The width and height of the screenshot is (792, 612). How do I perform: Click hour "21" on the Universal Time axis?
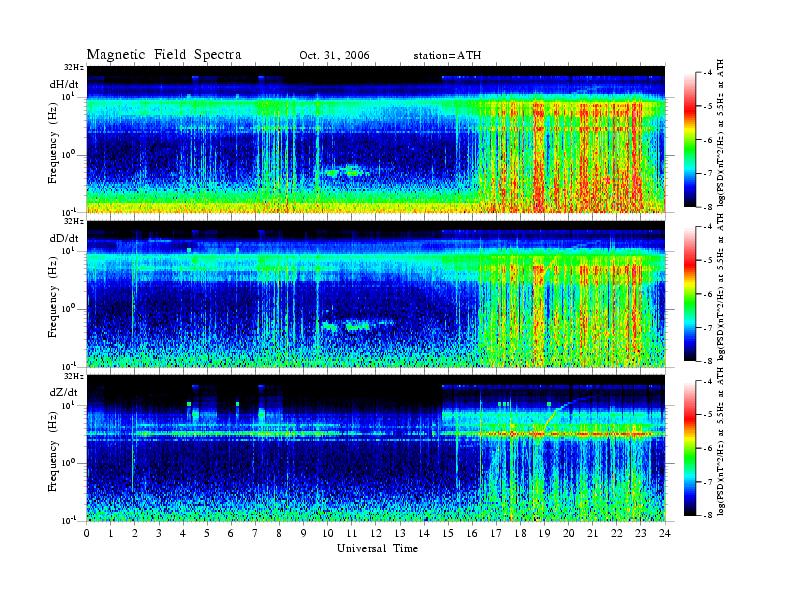click(592, 533)
